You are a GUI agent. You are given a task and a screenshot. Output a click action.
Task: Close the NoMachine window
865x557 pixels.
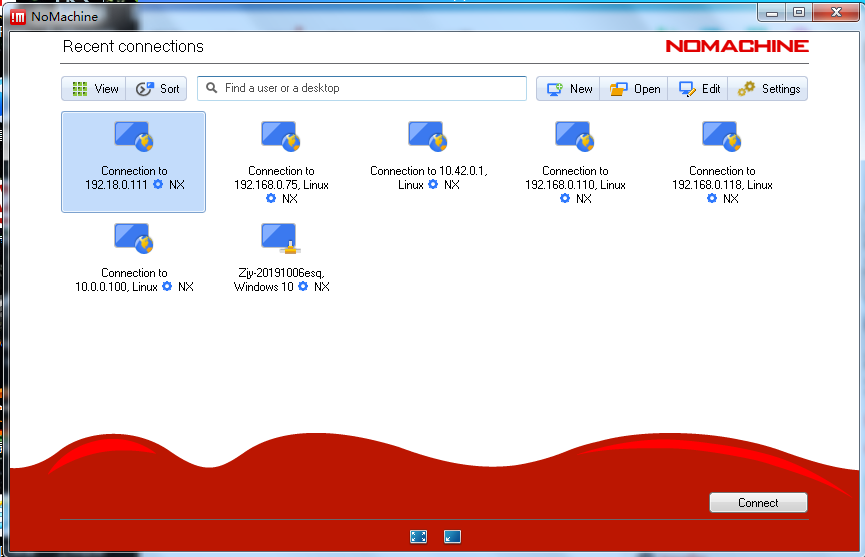836,13
